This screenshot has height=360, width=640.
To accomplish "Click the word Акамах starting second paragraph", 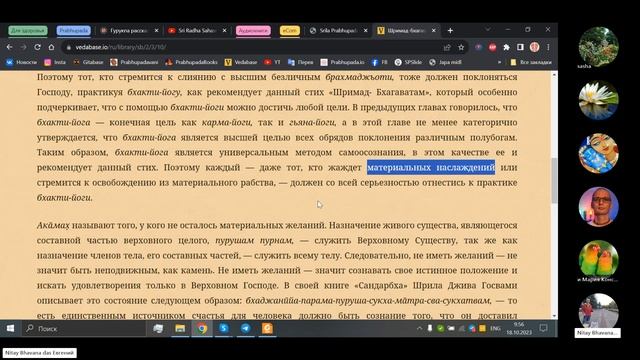I will point(53,225).
